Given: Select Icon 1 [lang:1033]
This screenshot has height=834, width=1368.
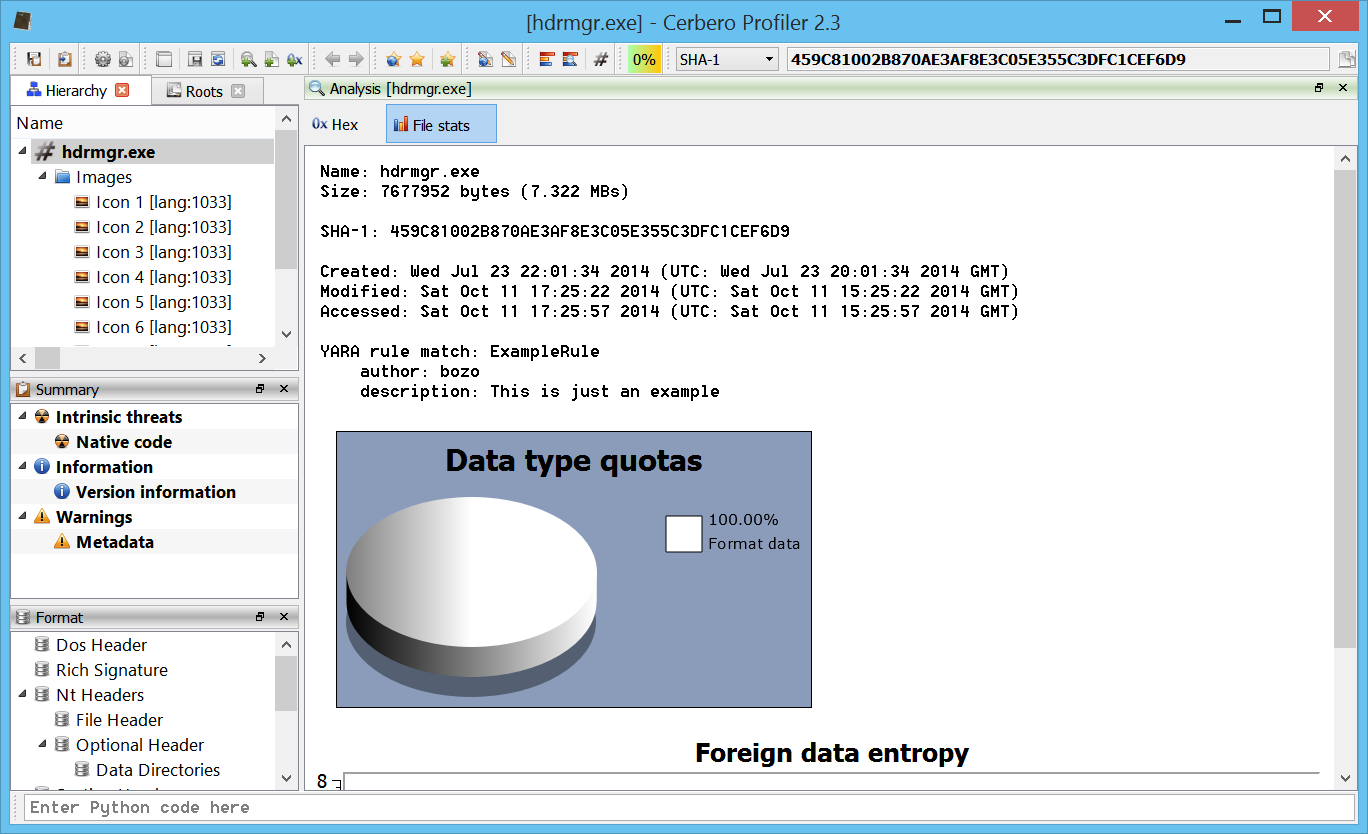Looking at the screenshot, I should click(164, 202).
